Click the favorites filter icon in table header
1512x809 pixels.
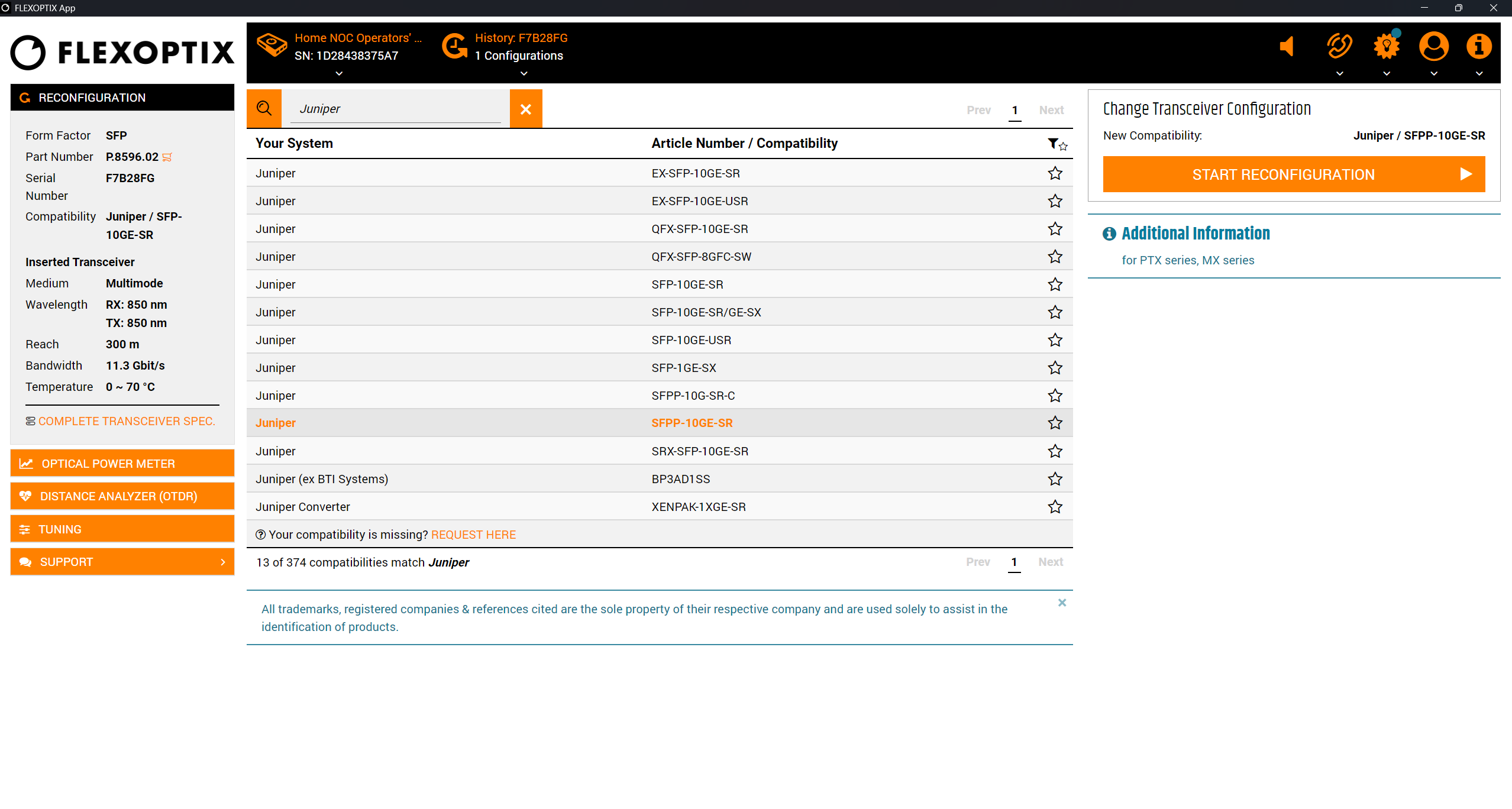(x=1057, y=144)
